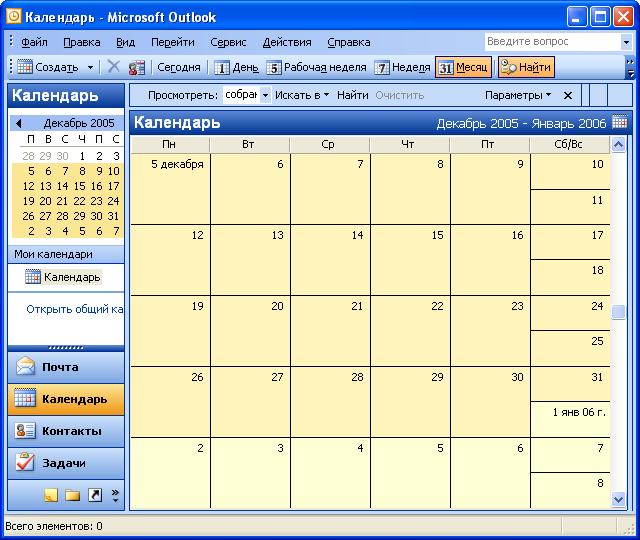Expand the Просмотреть field dropdown arrow
Image resolution: width=640 pixels, height=540 pixels.
point(265,96)
